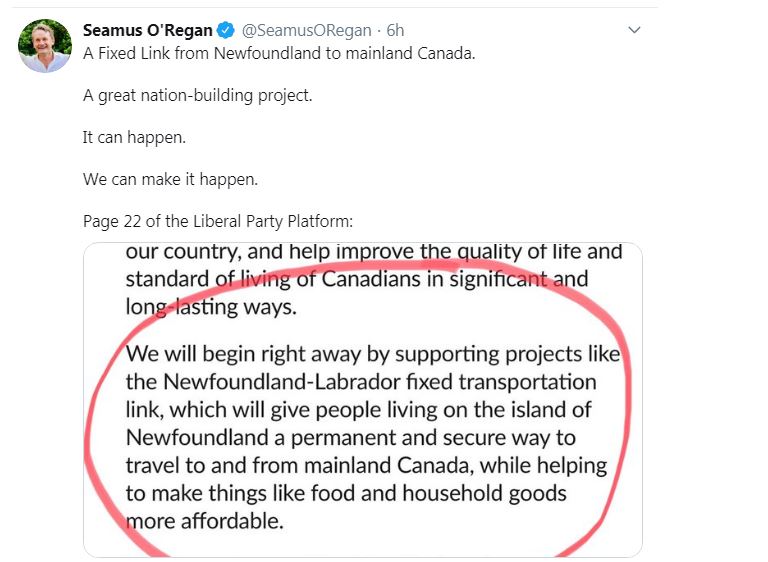Click the 'We can make it happen.' line
This screenshot has width=768, height=562.
point(170,179)
